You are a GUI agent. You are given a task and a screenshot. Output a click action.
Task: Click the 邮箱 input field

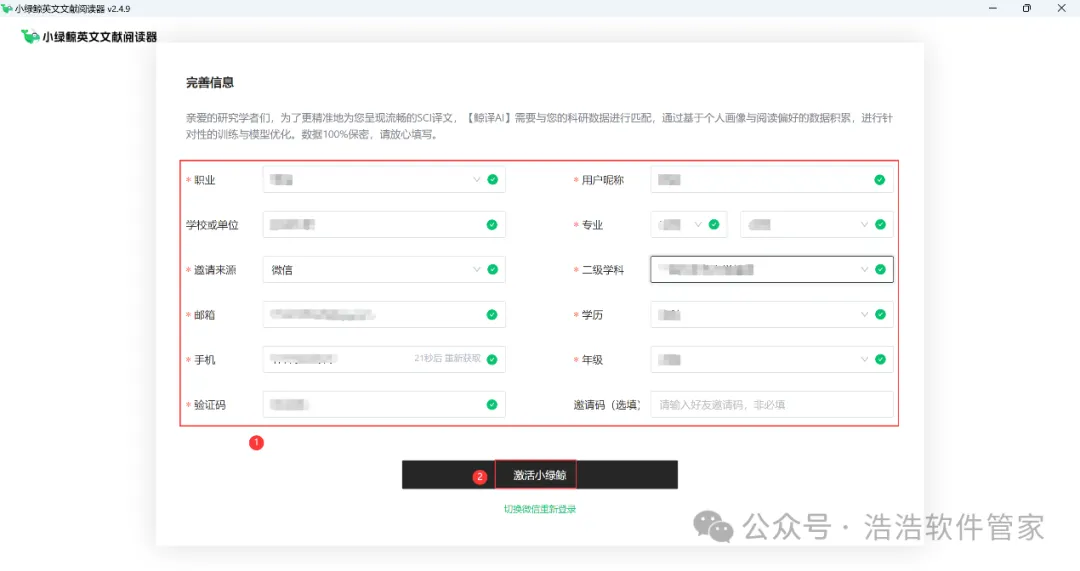pos(384,315)
